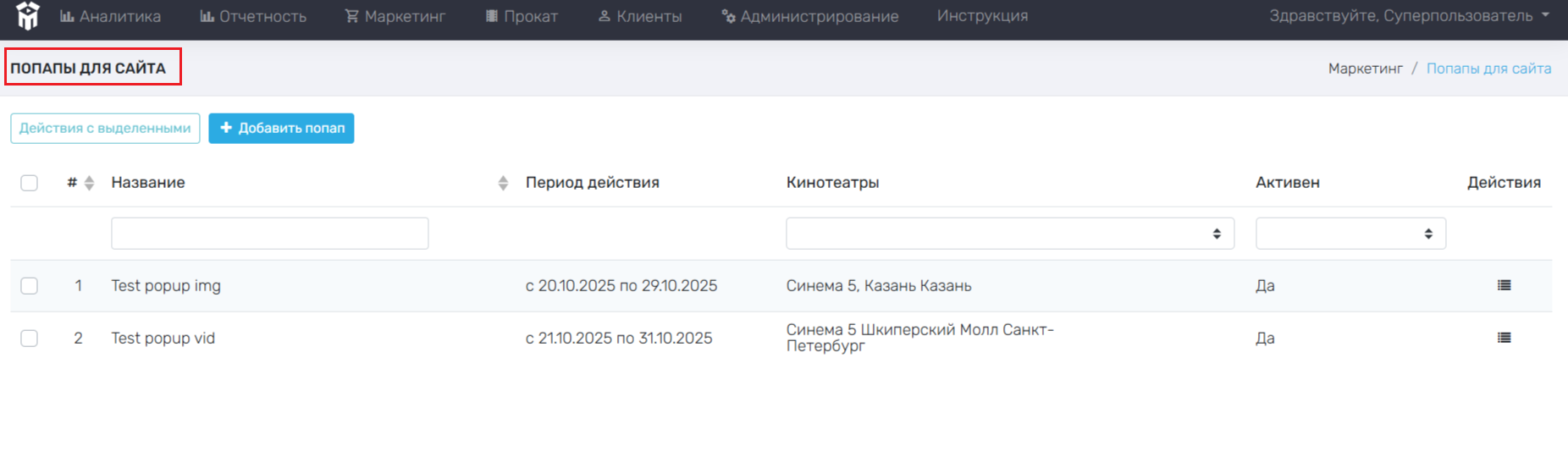Click the Администрирование gears icon
Screen dimensions: 1568x452
(728, 16)
